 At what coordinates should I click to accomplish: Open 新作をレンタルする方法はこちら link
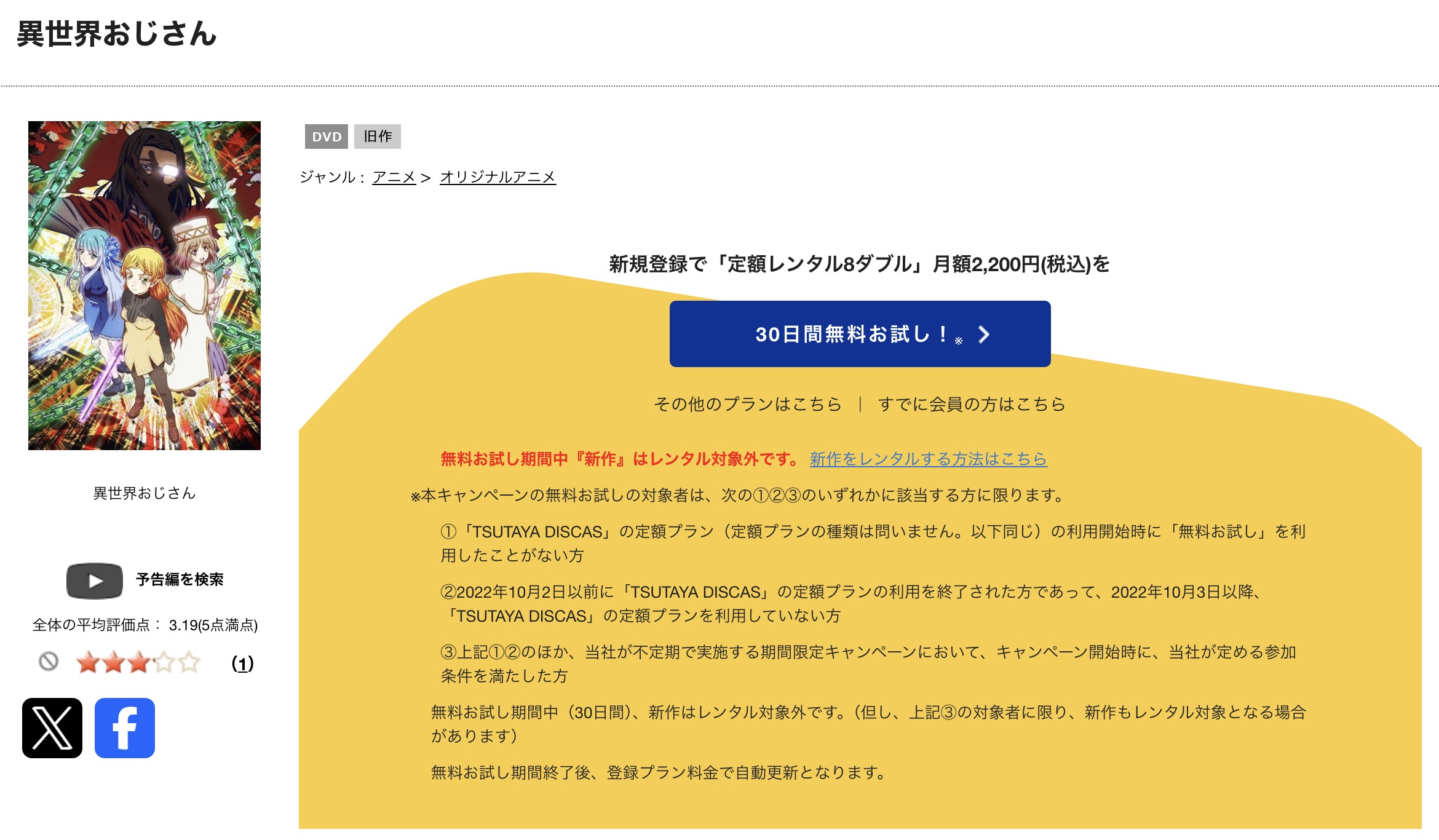[929, 459]
